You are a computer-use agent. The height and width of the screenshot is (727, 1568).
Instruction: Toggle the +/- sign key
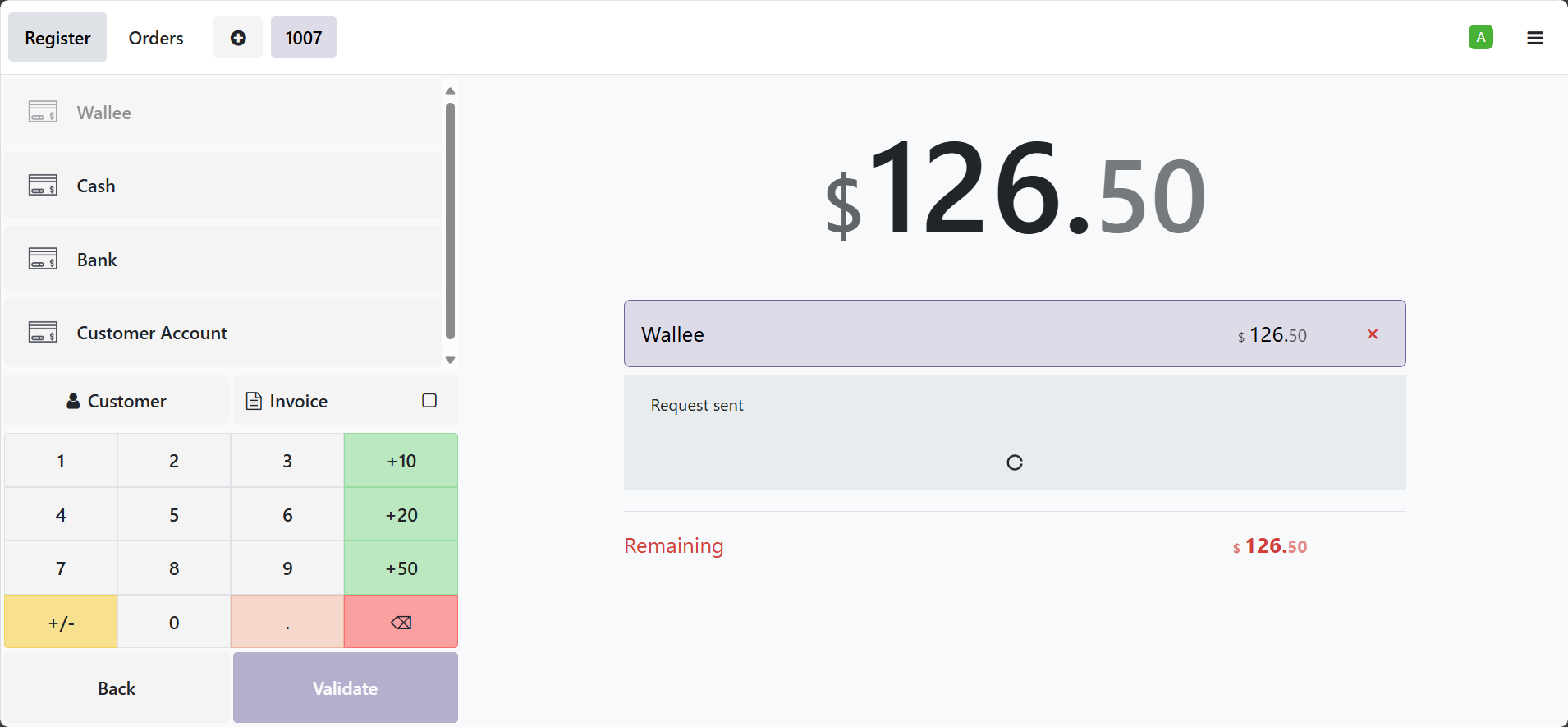pyautogui.click(x=60, y=622)
